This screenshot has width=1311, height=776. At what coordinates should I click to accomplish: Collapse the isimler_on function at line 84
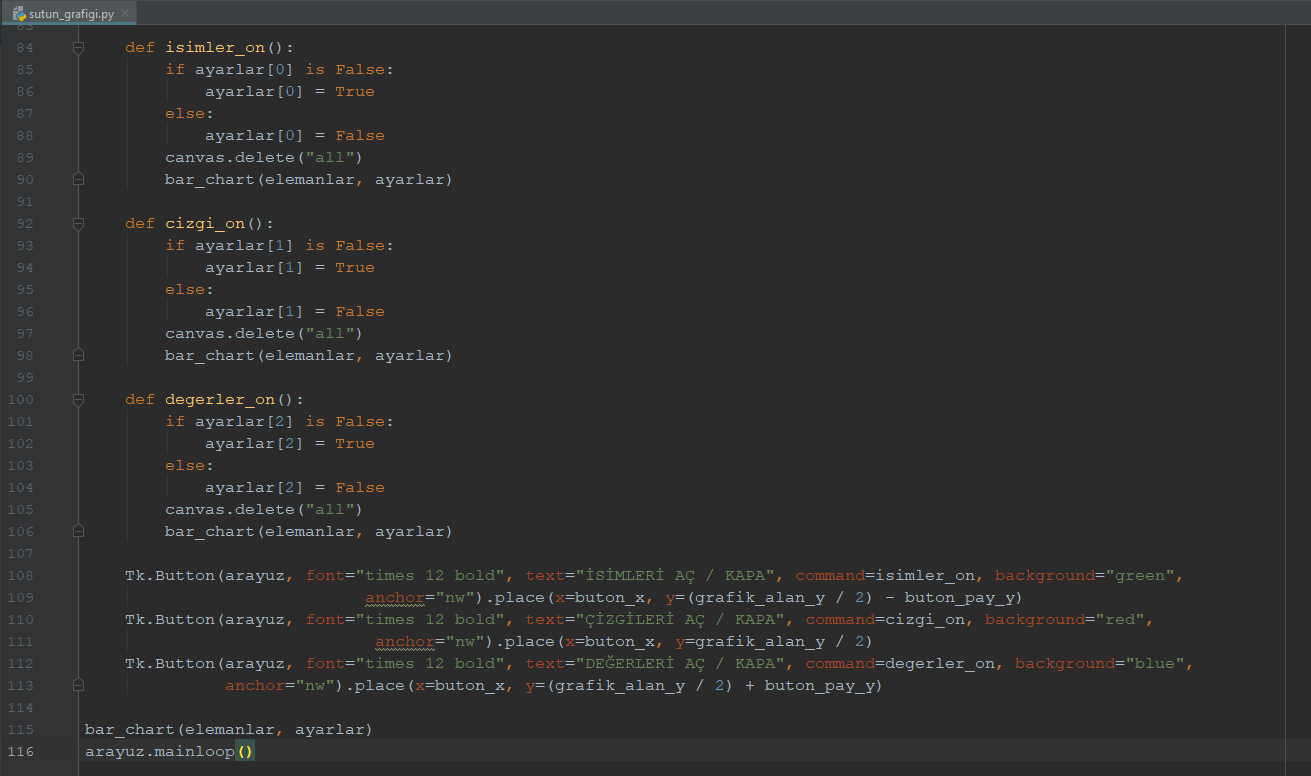point(79,48)
